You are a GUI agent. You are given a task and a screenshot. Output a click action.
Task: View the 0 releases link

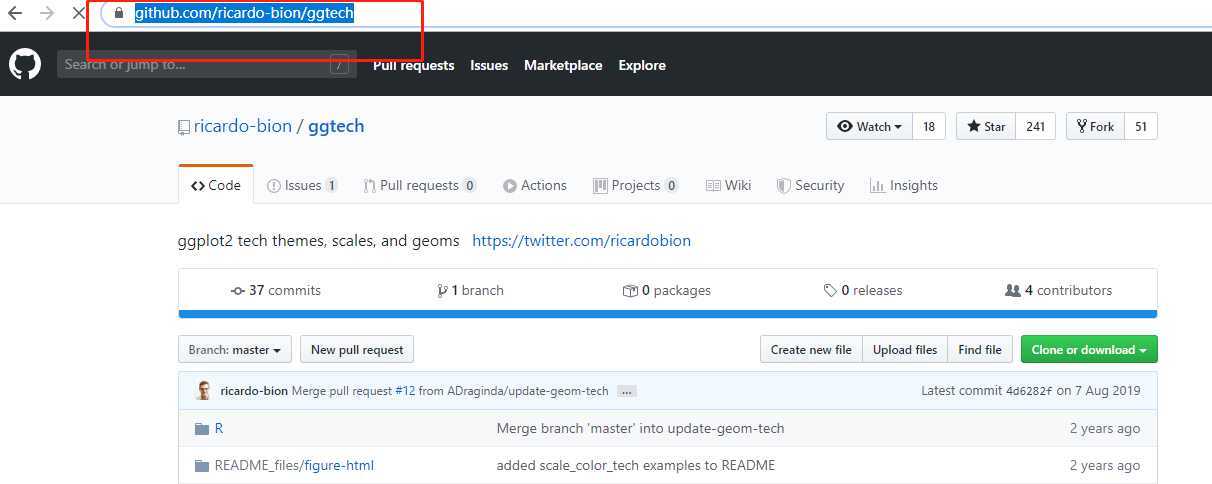tap(862, 290)
